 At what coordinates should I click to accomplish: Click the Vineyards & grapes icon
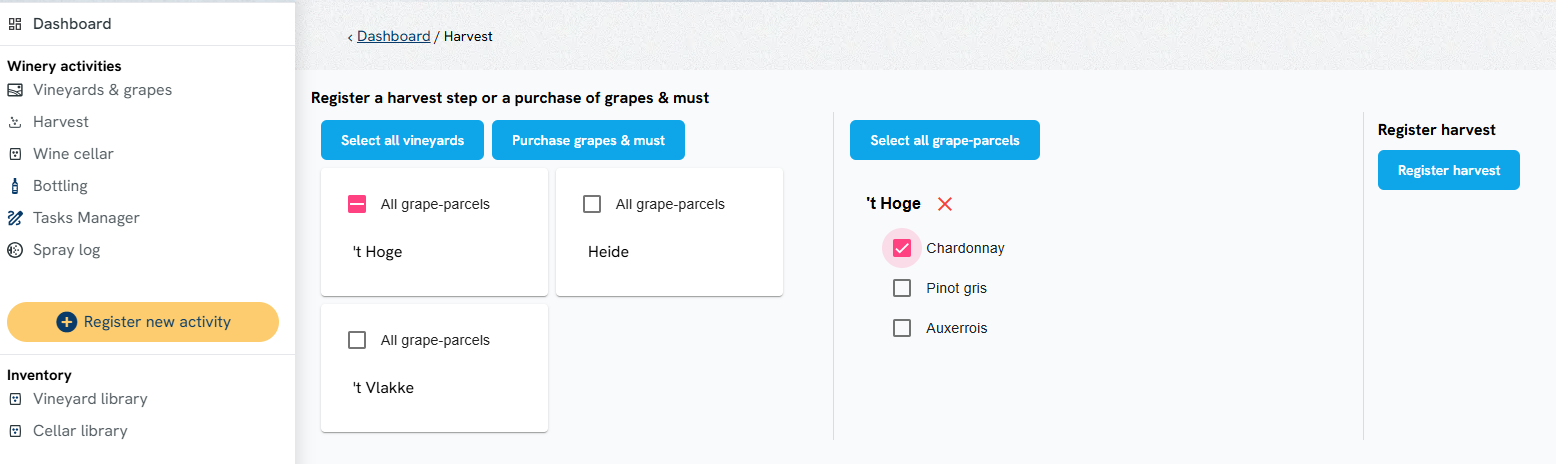[15, 90]
